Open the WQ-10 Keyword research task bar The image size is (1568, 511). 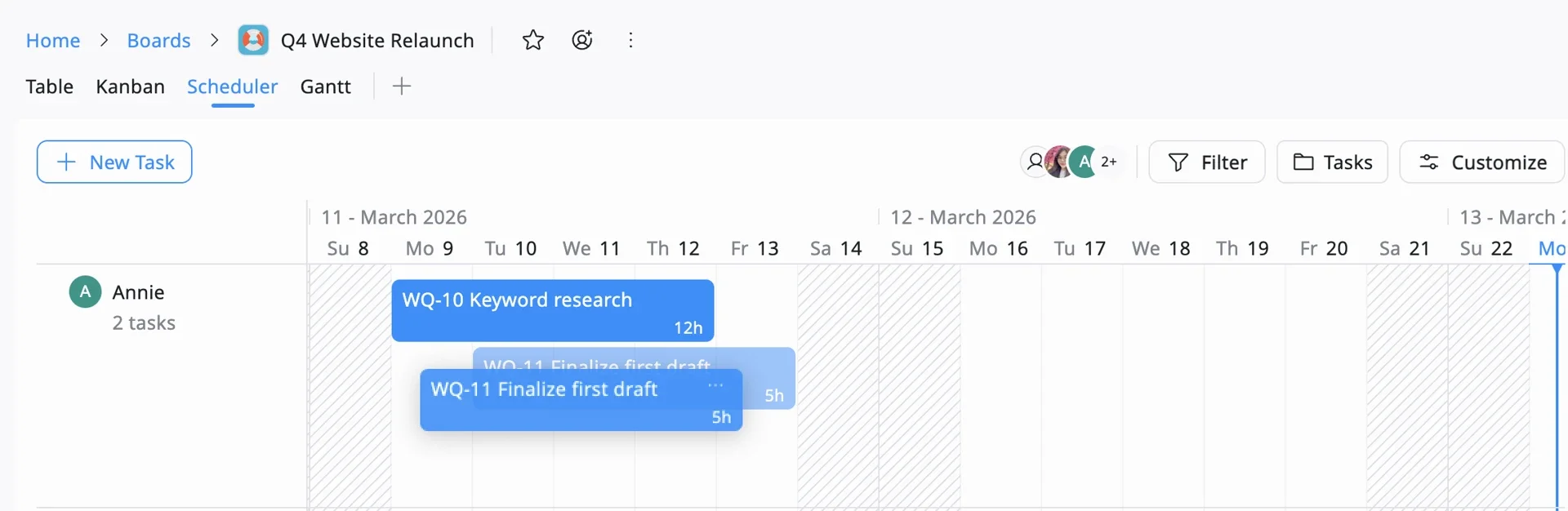coord(552,310)
